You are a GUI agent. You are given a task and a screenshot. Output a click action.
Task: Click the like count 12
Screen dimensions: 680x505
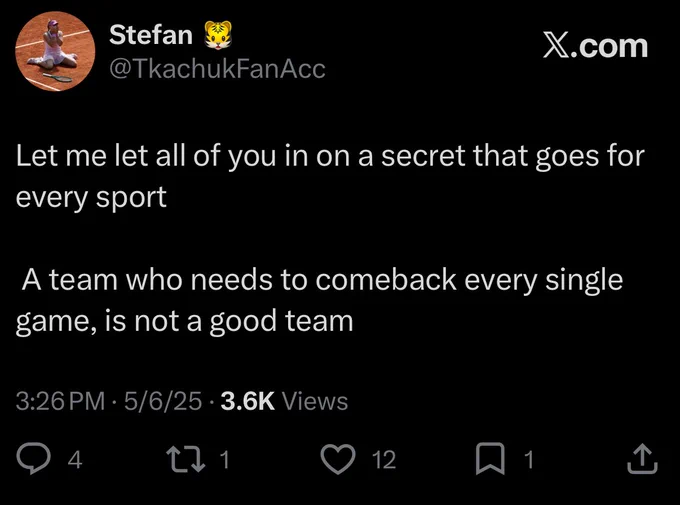pyautogui.click(x=384, y=460)
